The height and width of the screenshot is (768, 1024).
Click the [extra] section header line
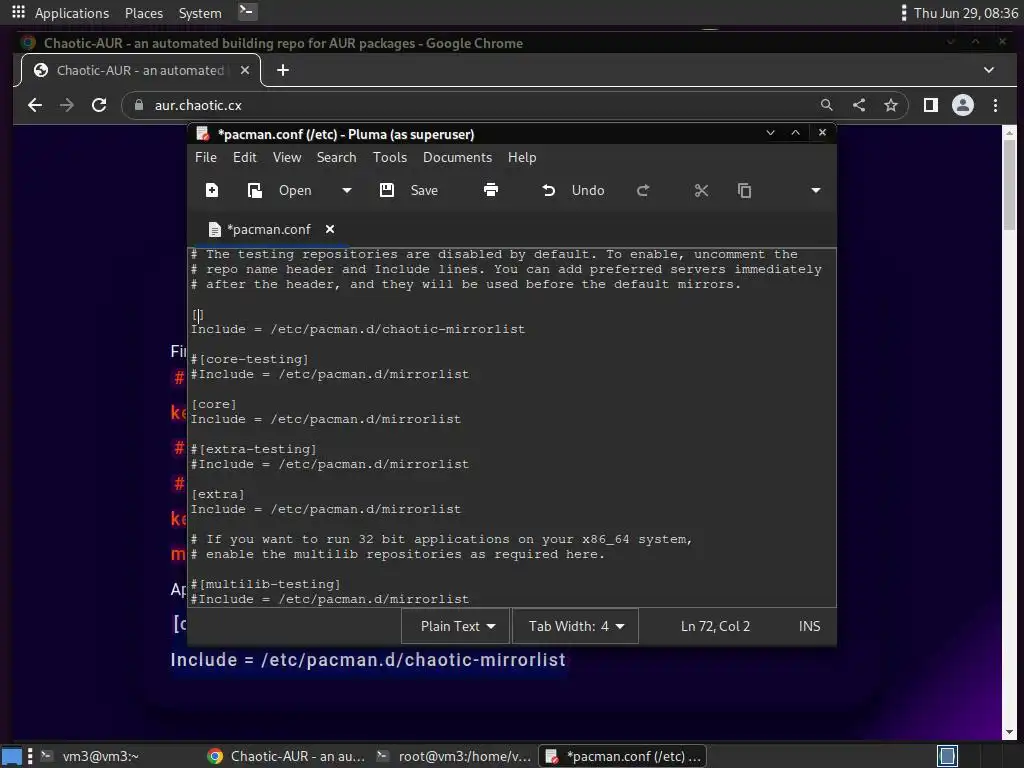217,495
